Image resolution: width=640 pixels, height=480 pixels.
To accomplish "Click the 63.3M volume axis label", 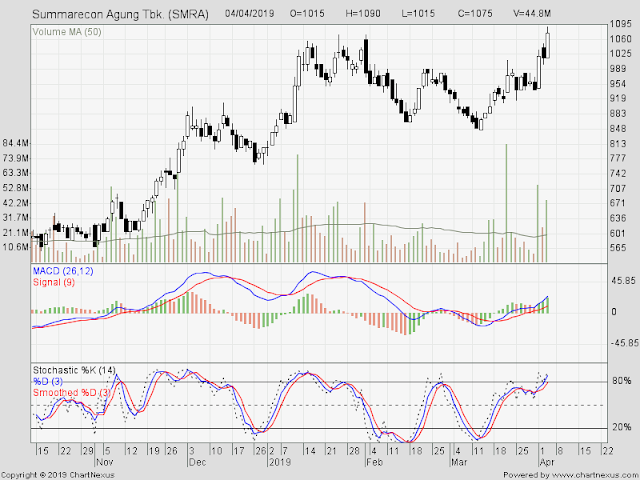I will pos(16,173).
